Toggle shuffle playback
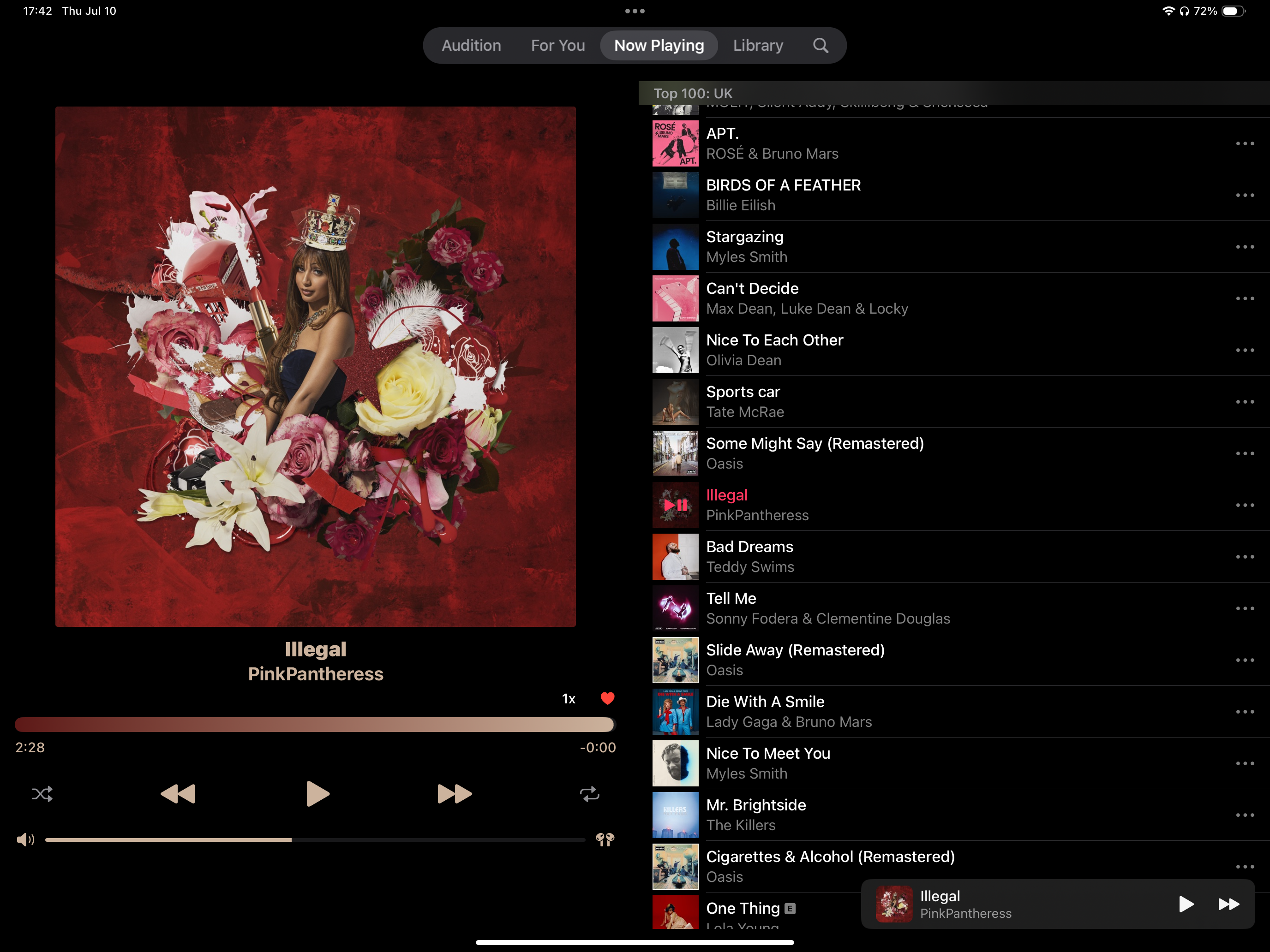 pos(42,794)
